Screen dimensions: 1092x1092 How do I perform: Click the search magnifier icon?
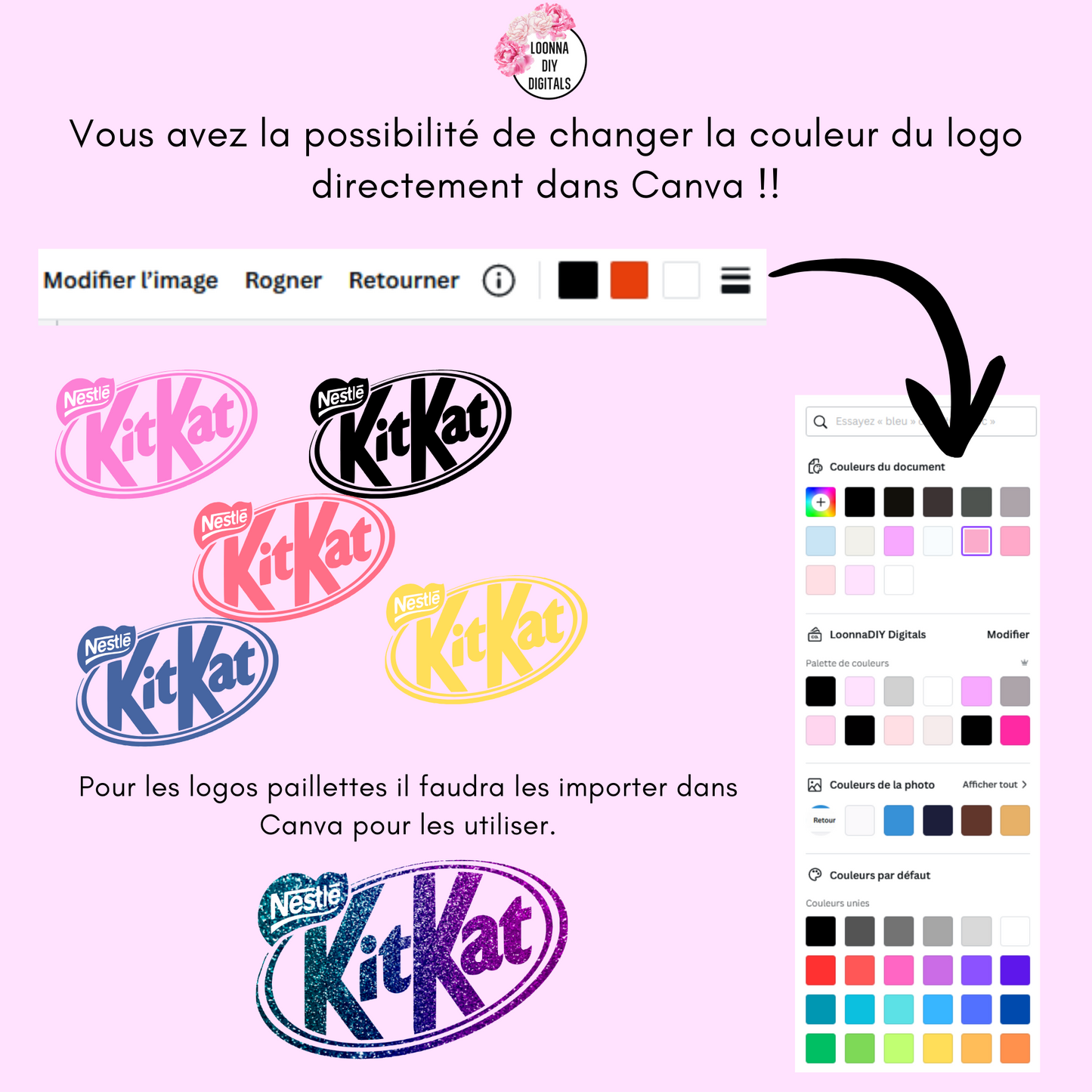[820, 422]
